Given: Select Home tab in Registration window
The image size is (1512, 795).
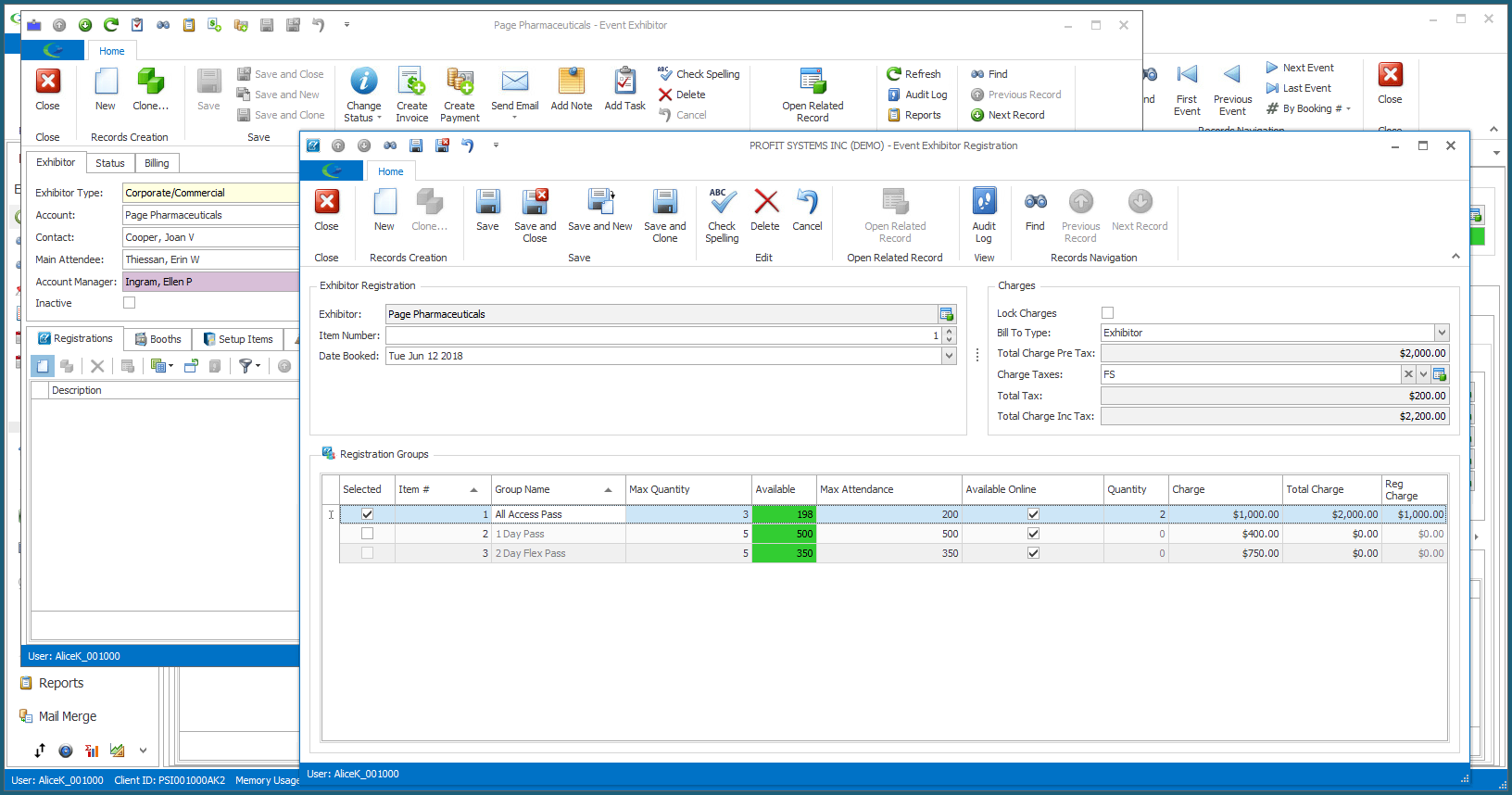Looking at the screenshot, I should [x=391, y=171].
